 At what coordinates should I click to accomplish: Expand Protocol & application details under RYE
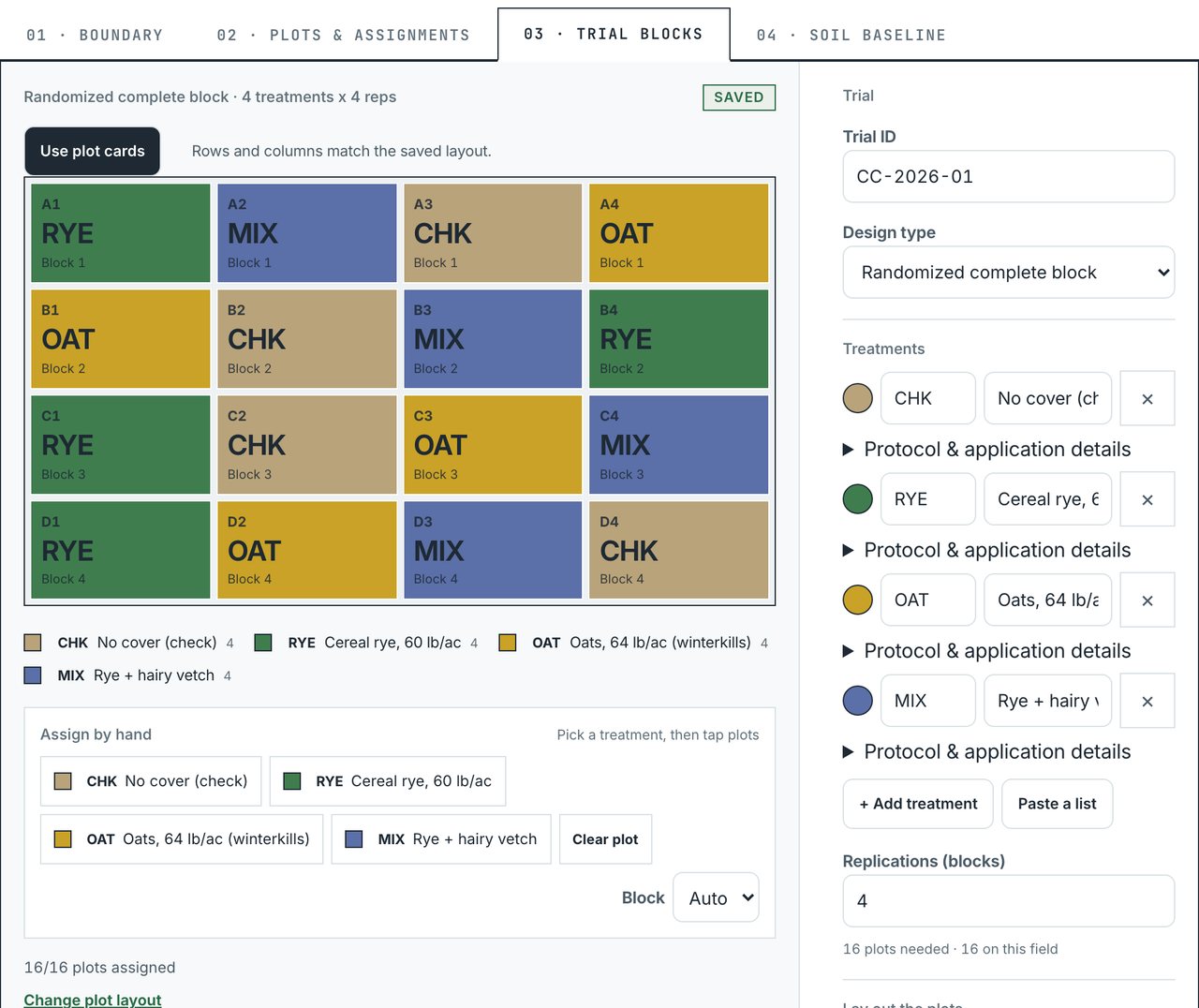pyautogui.click(x=987, y=550)
